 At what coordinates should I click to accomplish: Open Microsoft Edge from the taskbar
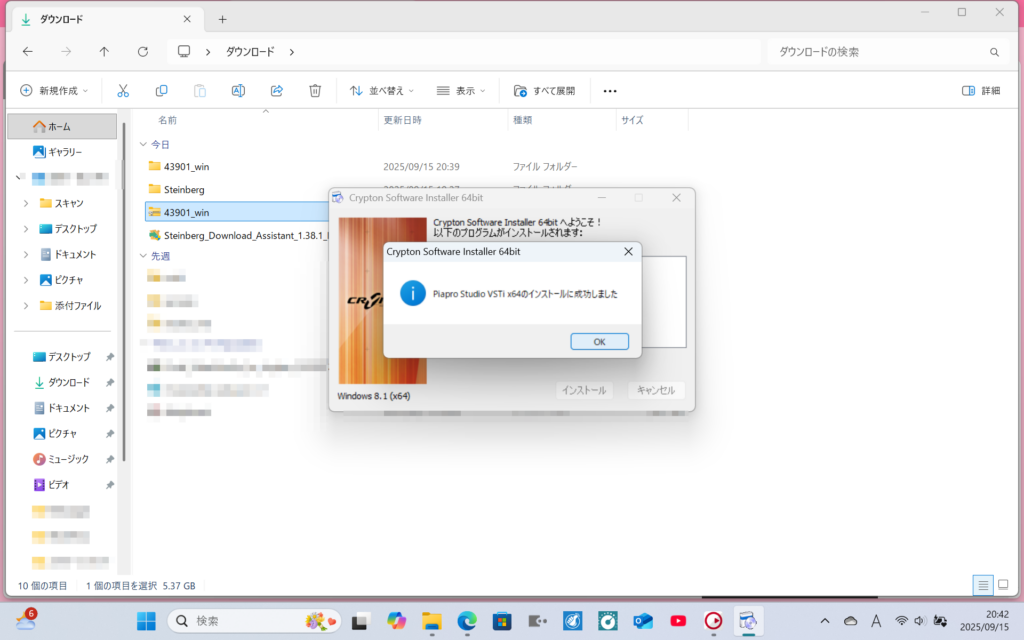467,620
